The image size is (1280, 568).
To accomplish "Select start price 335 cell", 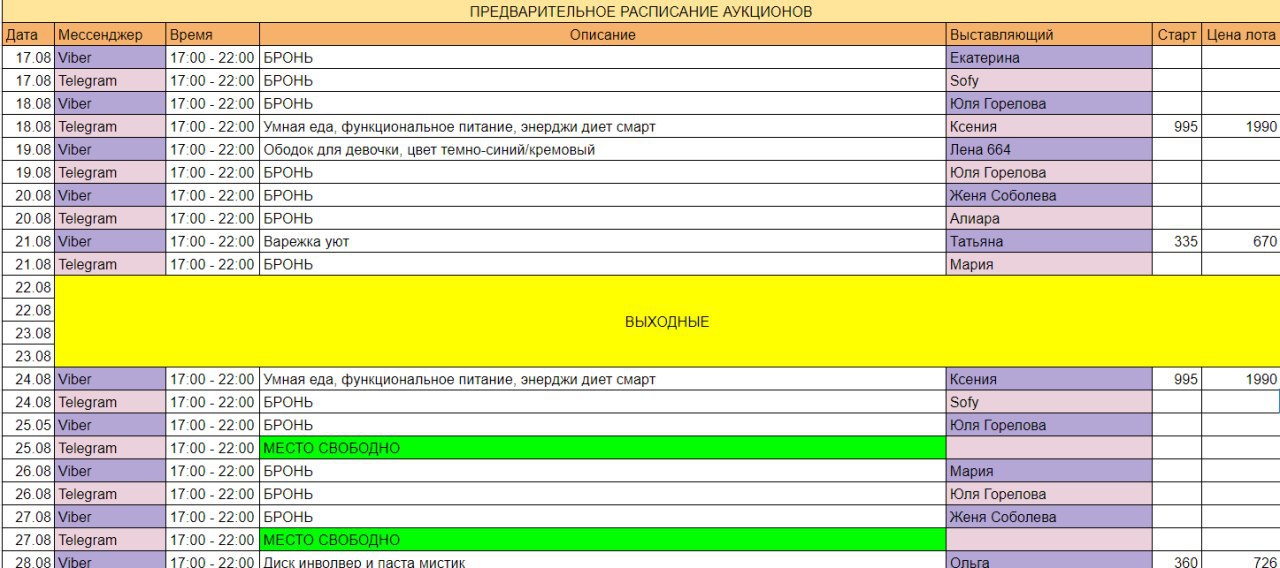I will [1177, 242].
